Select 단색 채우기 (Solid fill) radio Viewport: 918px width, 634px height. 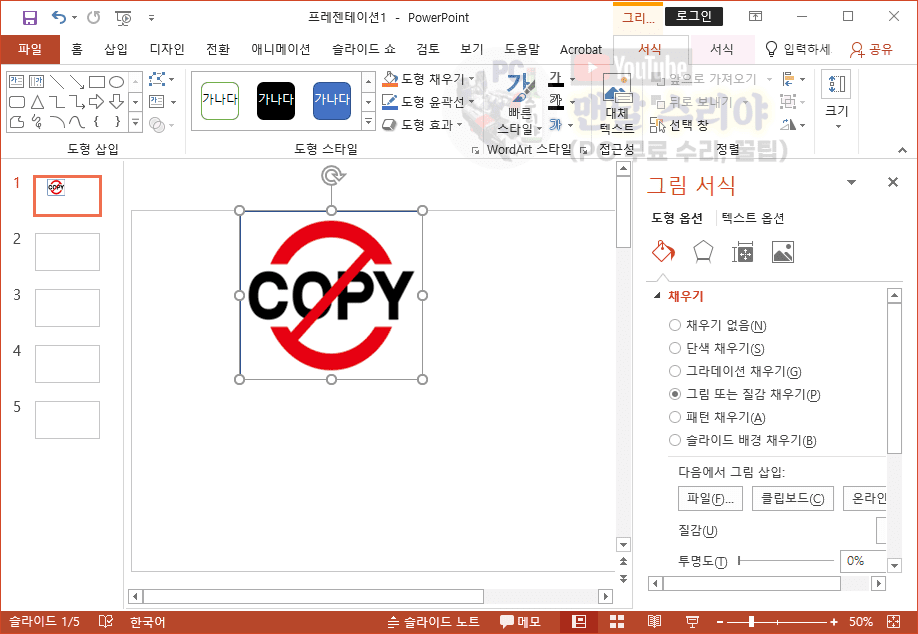[675, 348]
